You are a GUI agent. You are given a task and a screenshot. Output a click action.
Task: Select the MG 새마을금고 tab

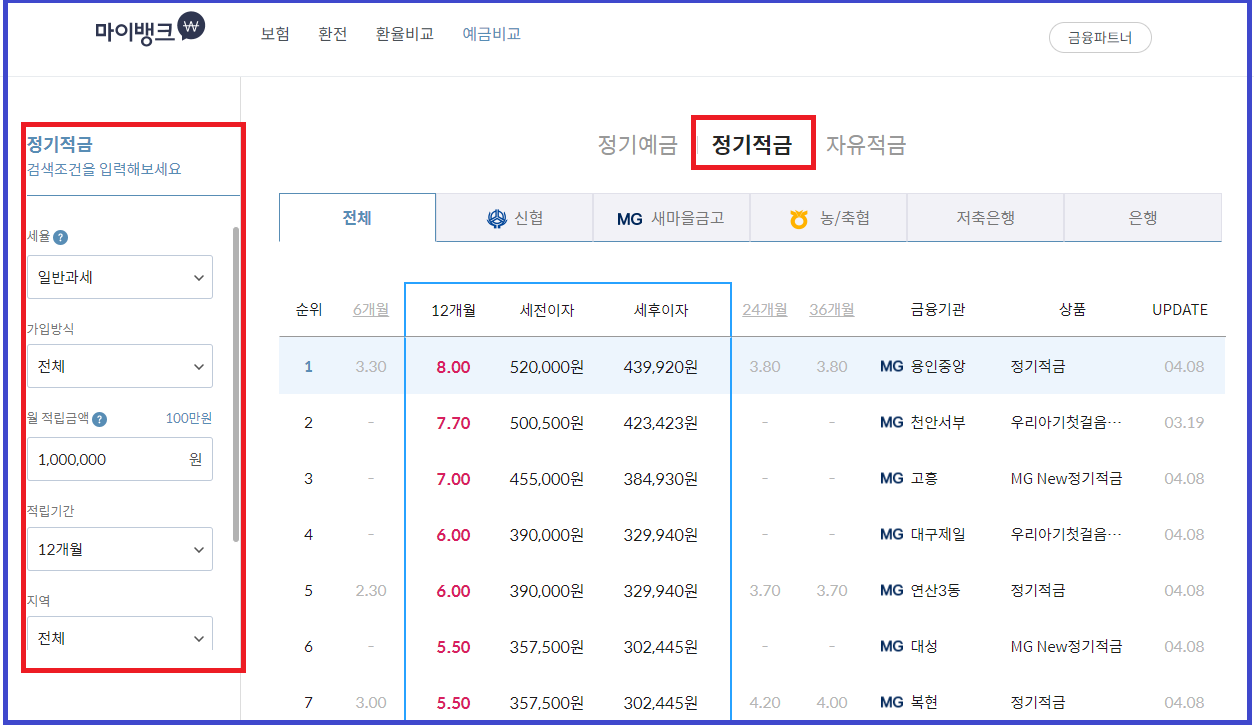(x=671, y=218)
